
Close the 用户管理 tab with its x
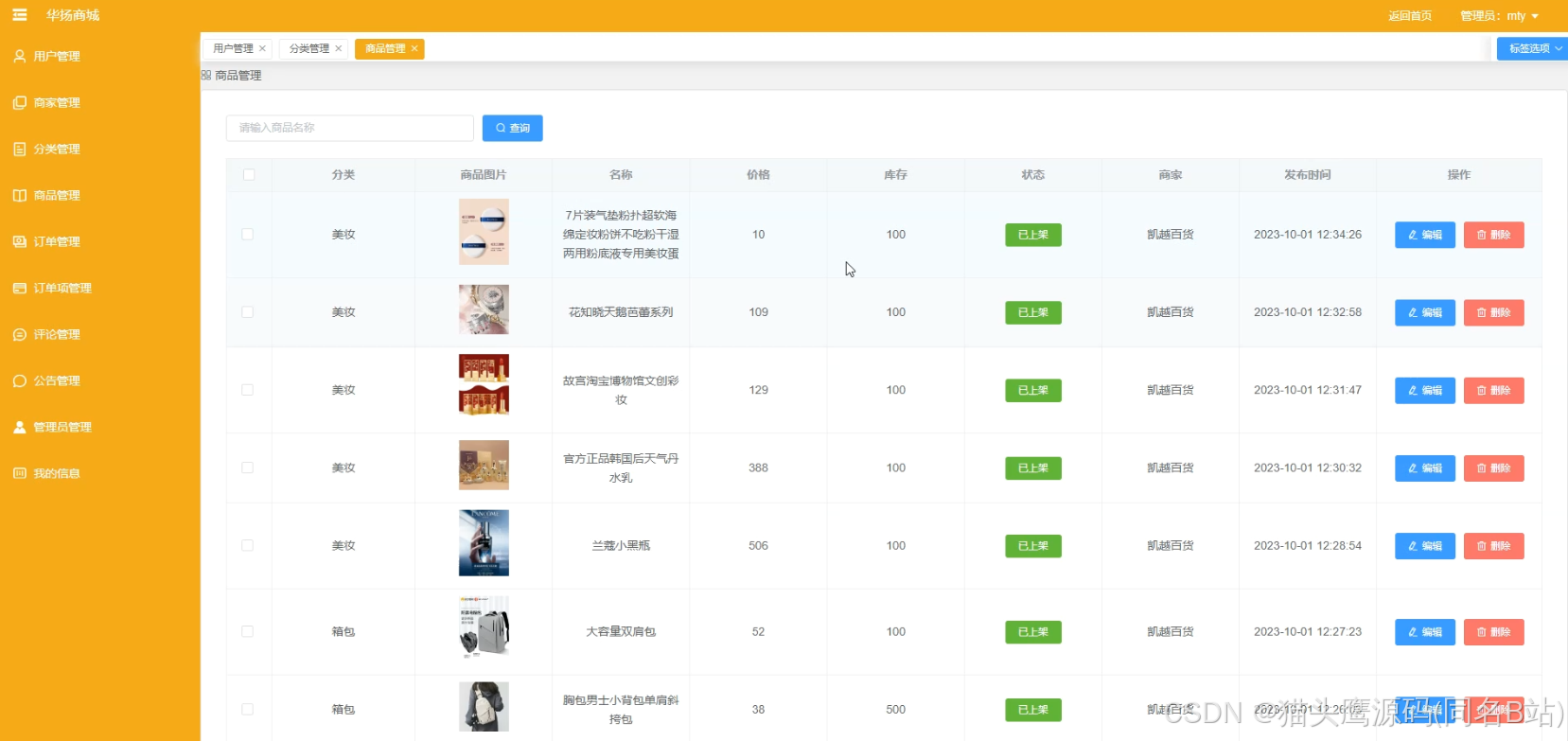pyautogui.click(x=262, y=48)
